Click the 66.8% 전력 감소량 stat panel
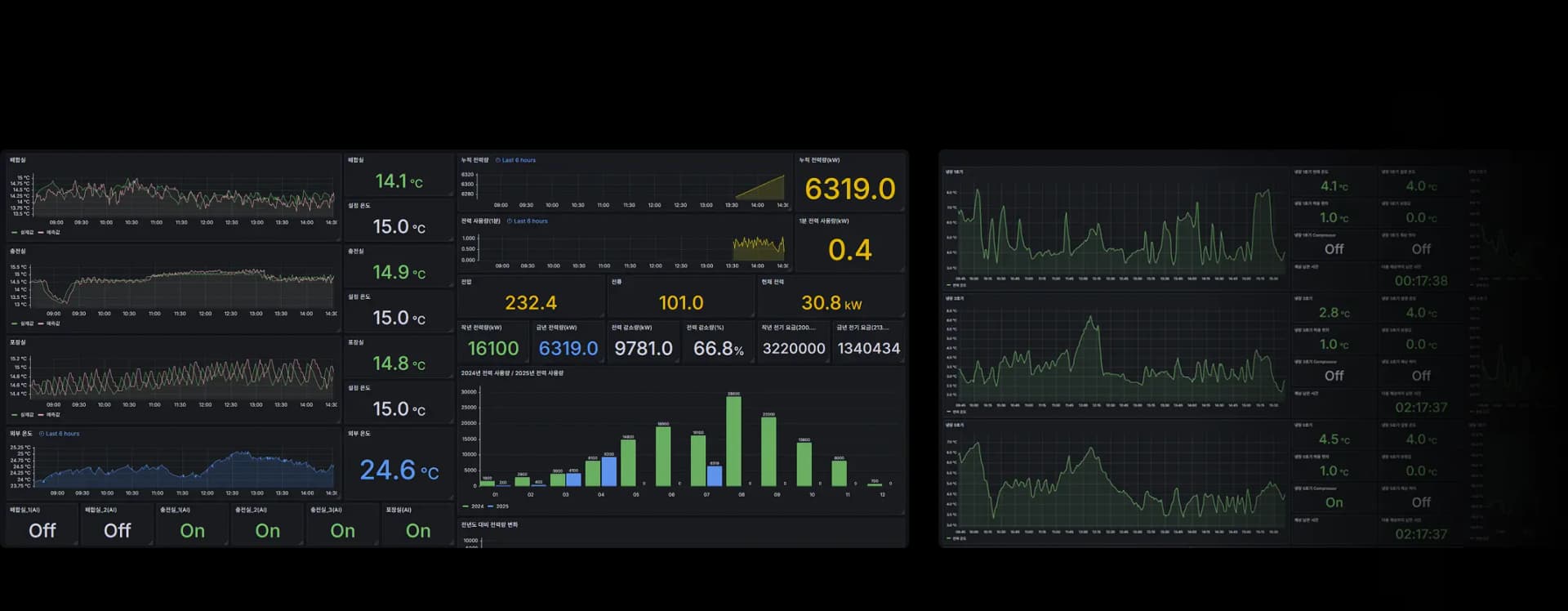This screenshot has height=611, width=1568. pos(718,349)
